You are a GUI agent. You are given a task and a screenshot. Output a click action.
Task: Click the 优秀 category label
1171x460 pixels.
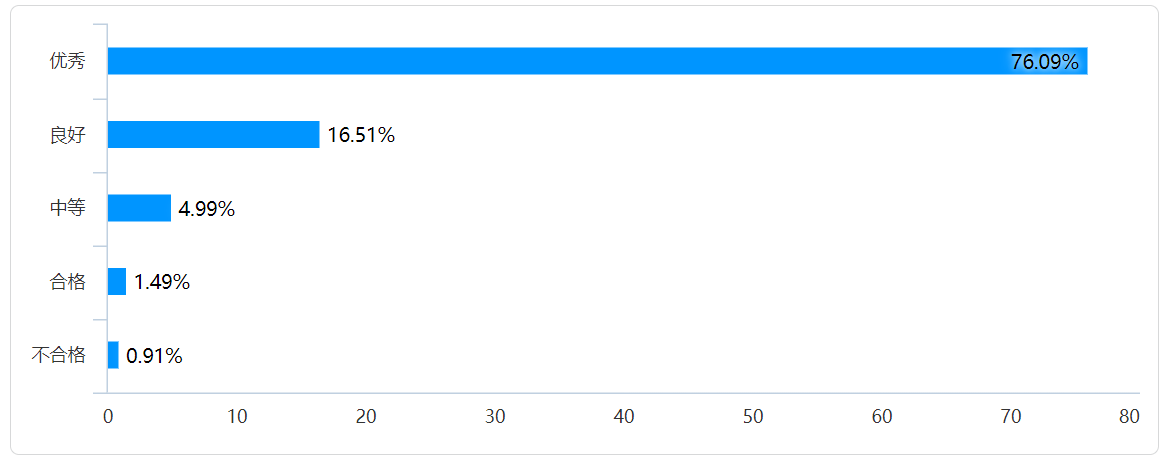click(x=68, y=61)
